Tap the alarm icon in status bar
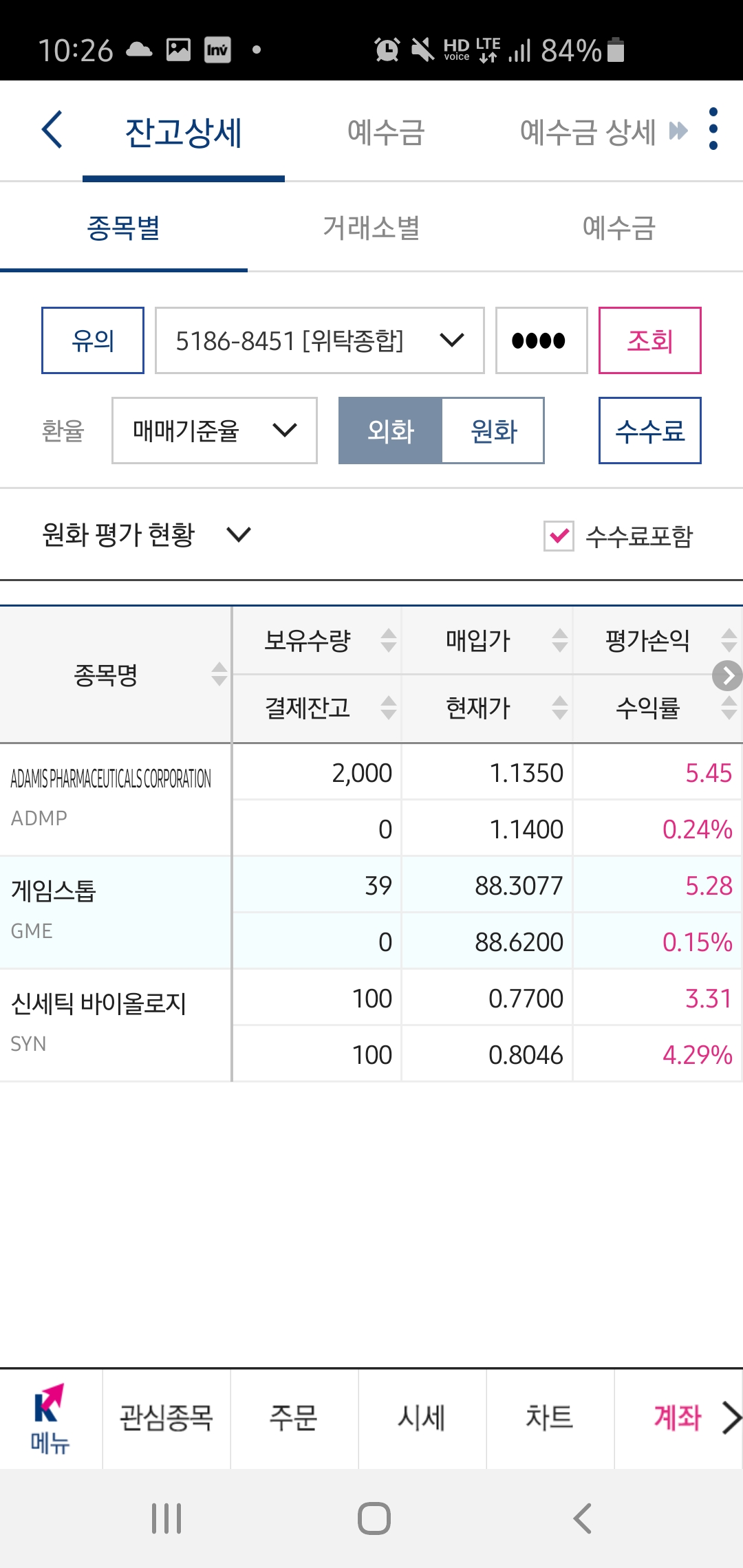Image resolution: width=743 pixels, height=1568 pixels. (x=387, y=50)
